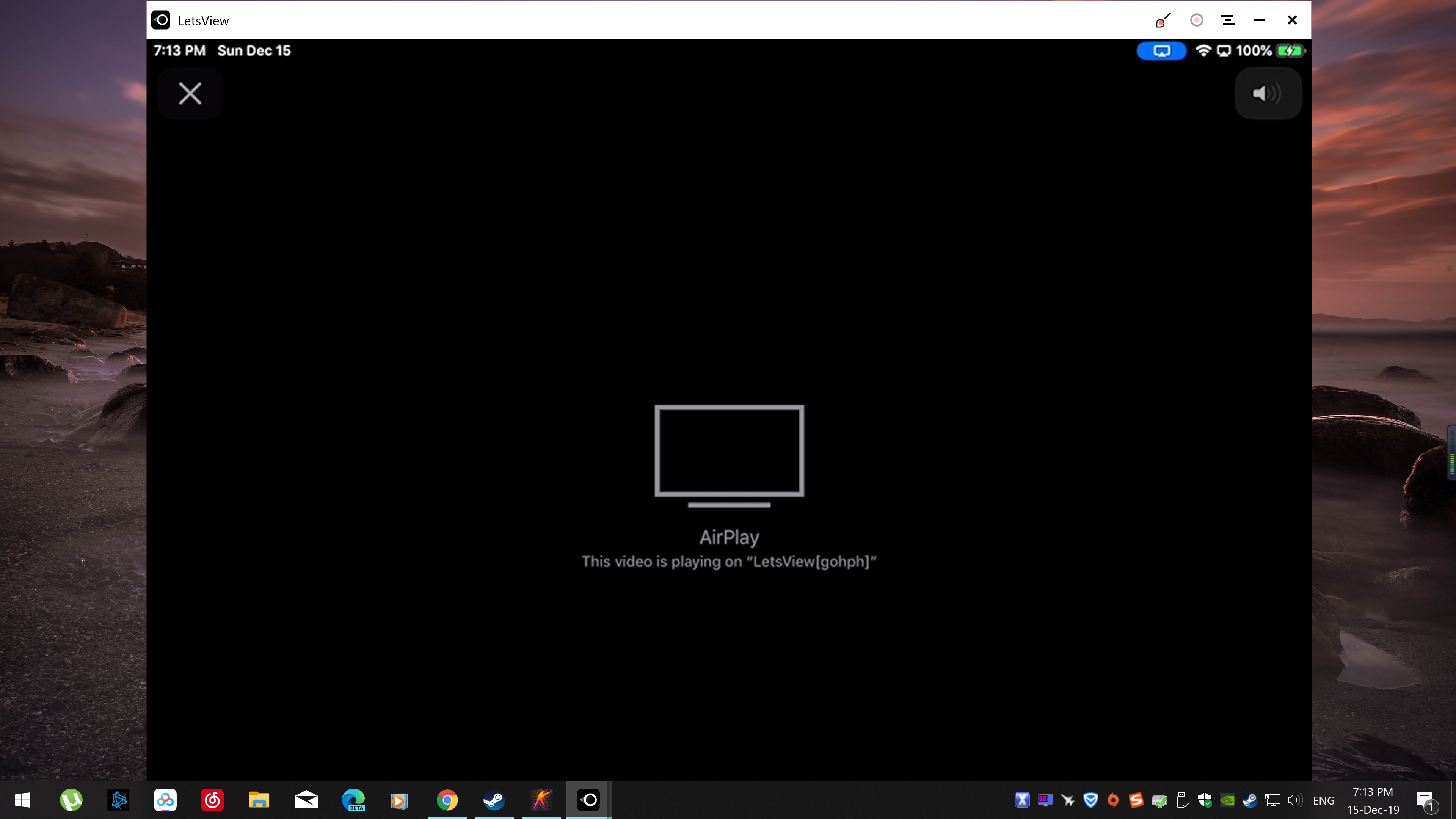1456x819 pixels.
Task: Open the LetsView whiteboard brush tool
Action: 1163,20
